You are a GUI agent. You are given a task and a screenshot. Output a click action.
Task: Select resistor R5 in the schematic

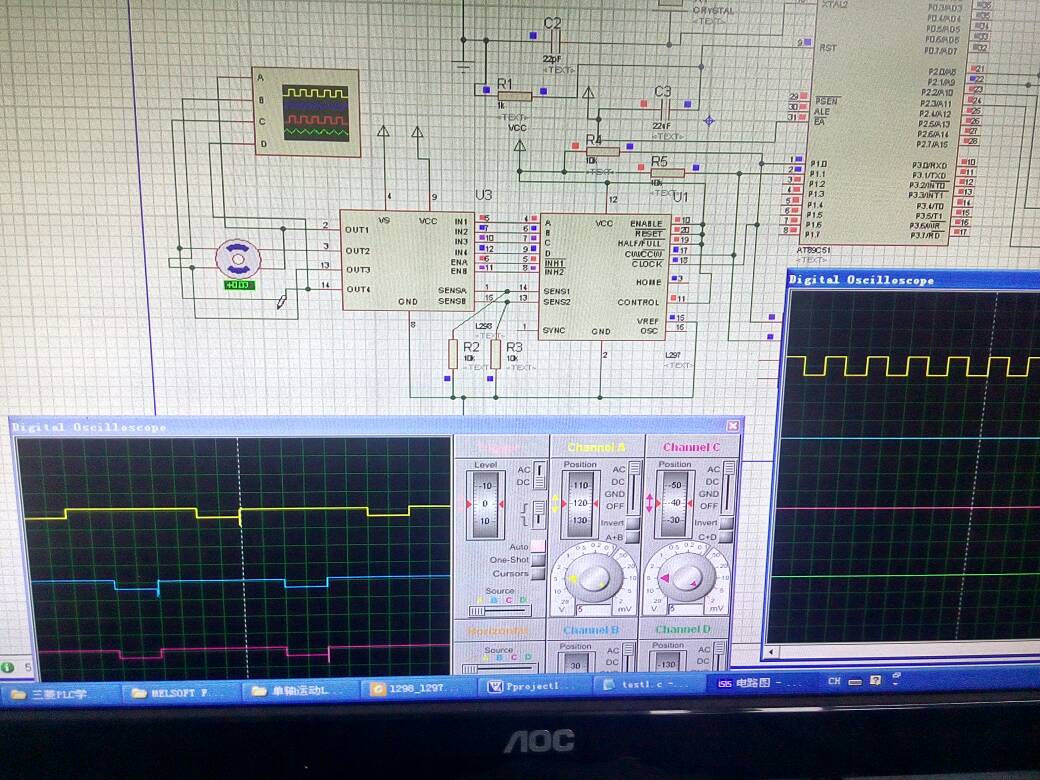pos(667,173)
